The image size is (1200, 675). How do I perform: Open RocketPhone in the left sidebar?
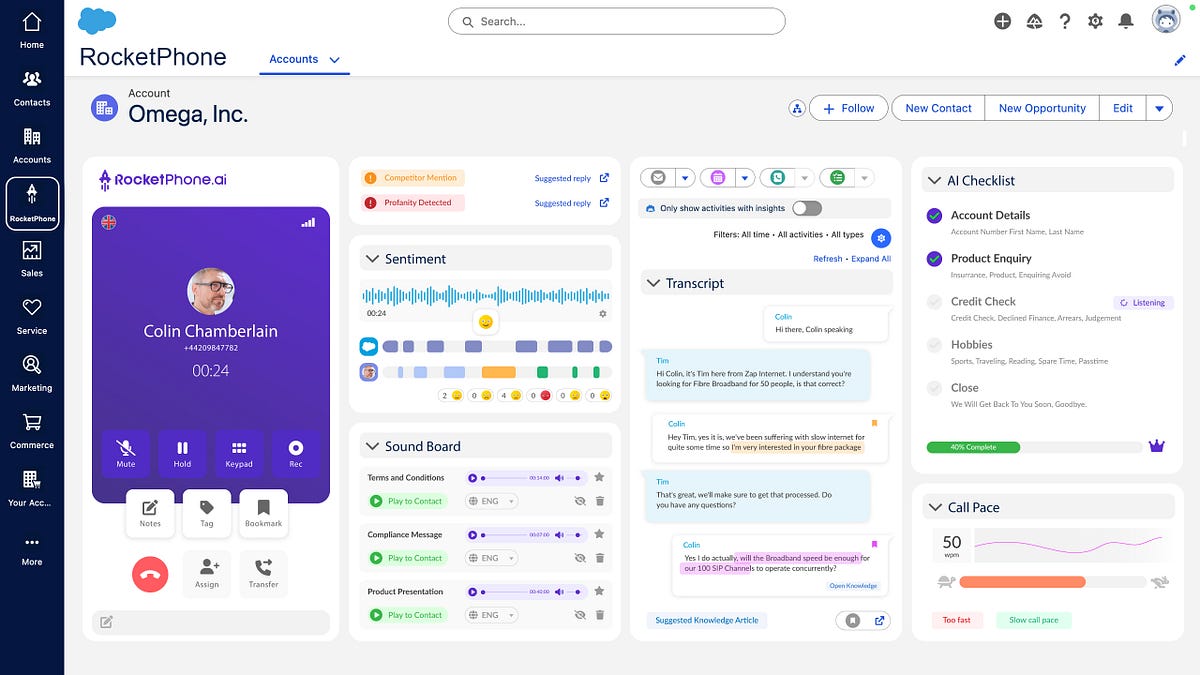[x=32, y=204]
